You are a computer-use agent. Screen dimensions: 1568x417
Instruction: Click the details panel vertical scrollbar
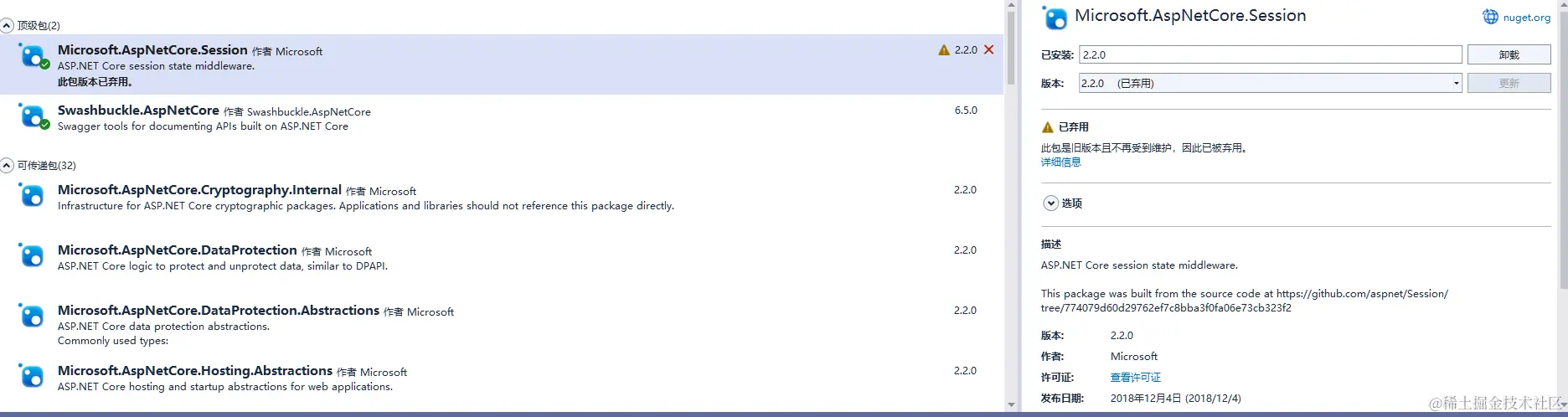(x=1563, y=151)
